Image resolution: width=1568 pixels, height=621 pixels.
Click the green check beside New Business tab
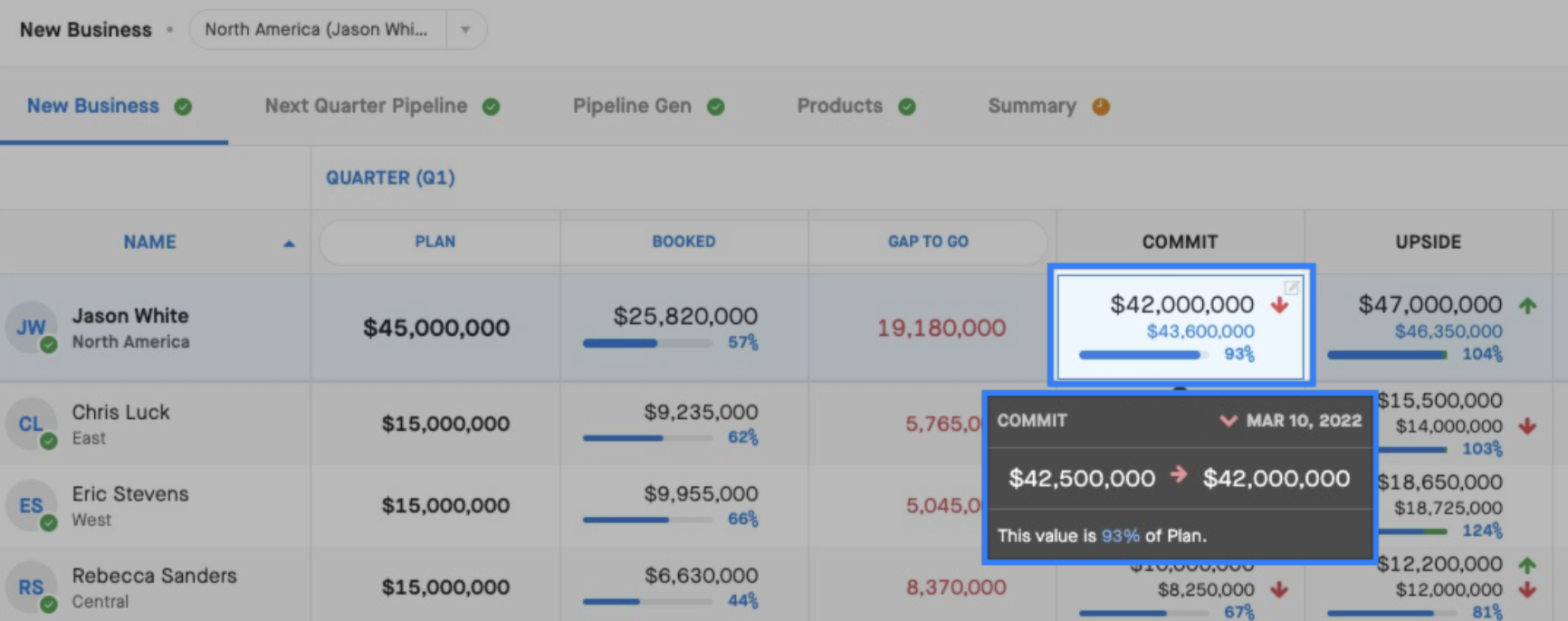coord(183,107)
